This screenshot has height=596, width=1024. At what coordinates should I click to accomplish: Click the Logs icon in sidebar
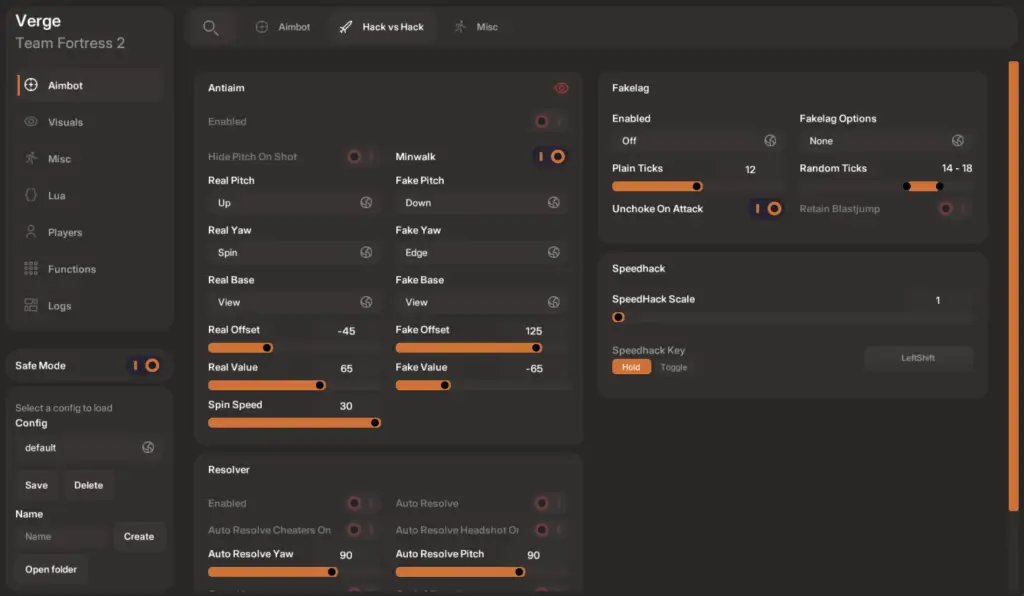pos(31,305)
